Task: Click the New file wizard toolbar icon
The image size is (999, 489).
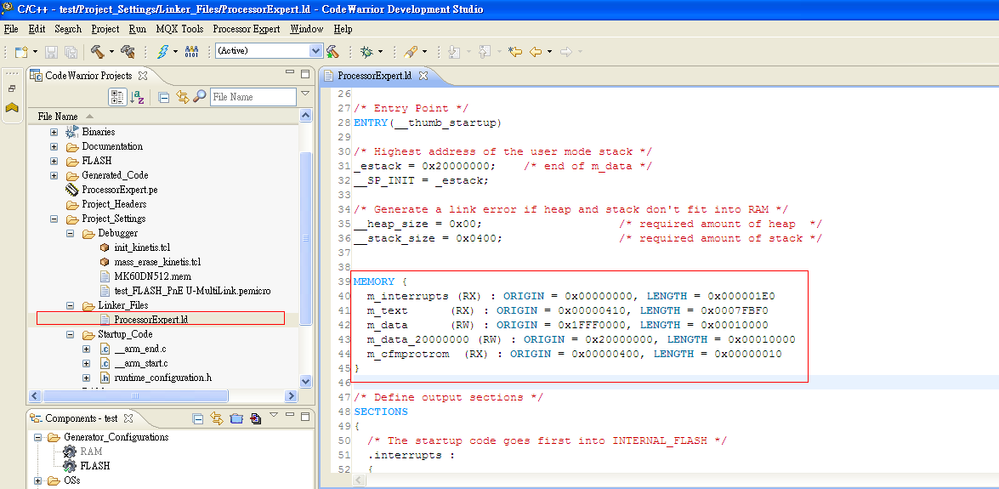Action: [21, 52]
